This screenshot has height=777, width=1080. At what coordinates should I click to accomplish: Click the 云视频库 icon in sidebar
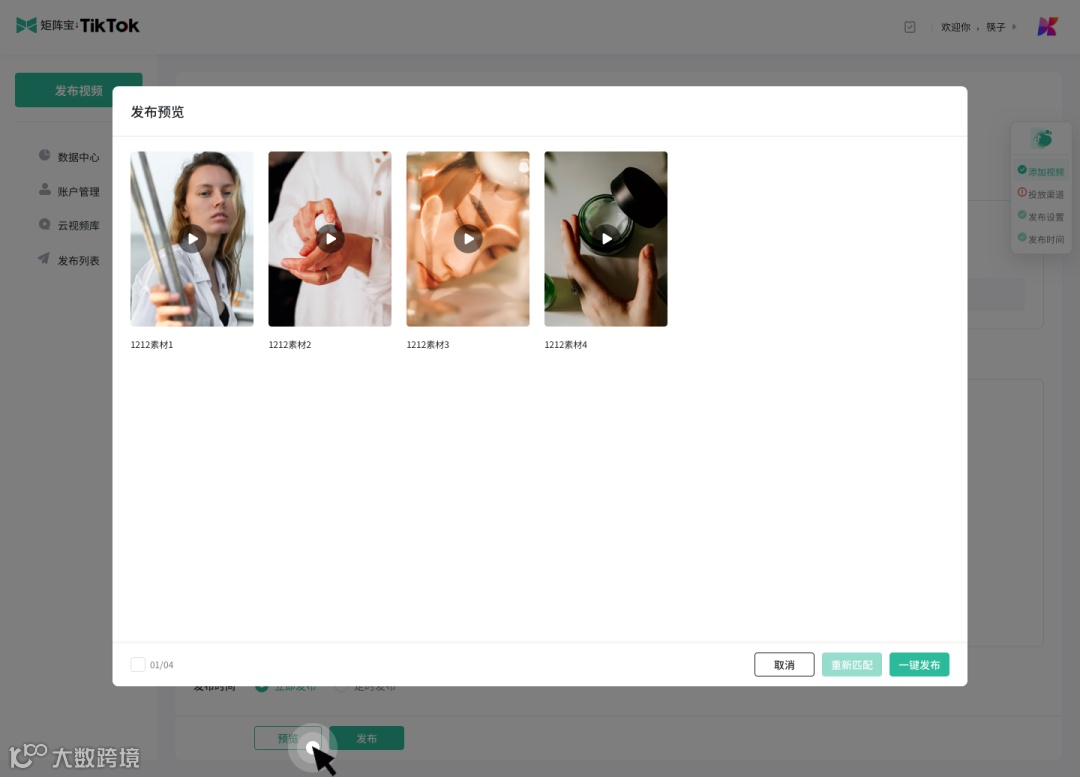pos(45,224)
